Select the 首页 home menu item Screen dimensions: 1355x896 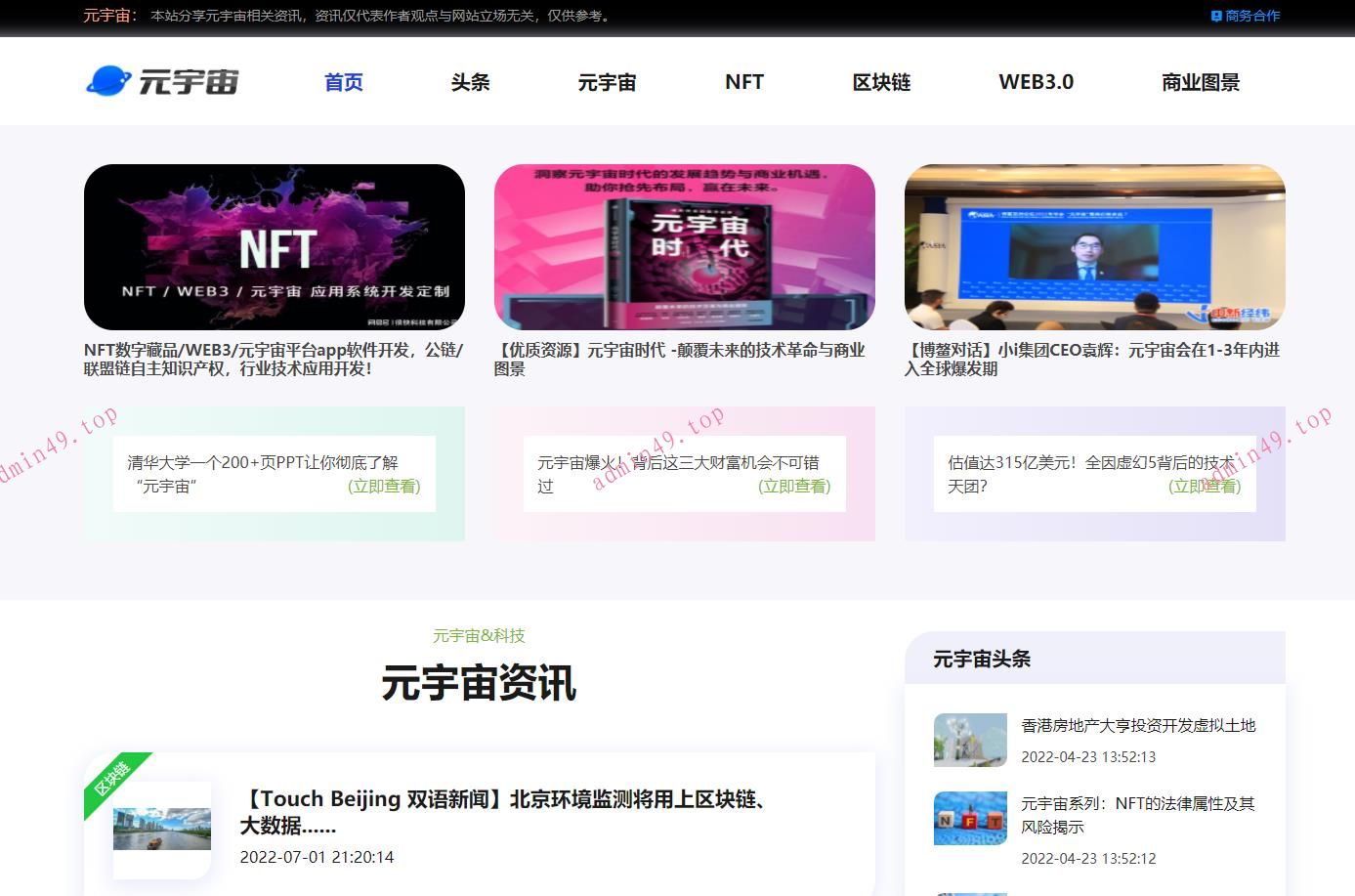coord(342,82)
